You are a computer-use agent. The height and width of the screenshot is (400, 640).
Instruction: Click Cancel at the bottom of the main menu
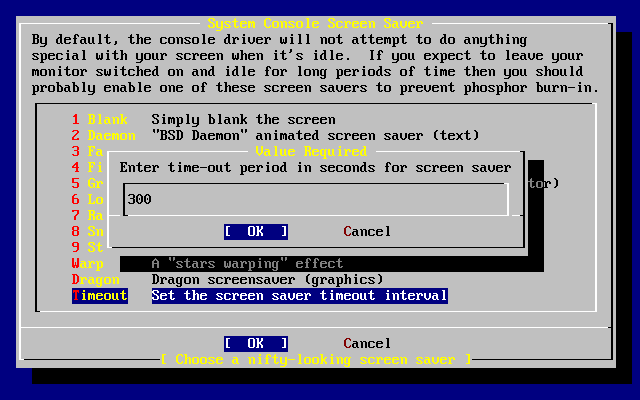click(x=367, y=344)
